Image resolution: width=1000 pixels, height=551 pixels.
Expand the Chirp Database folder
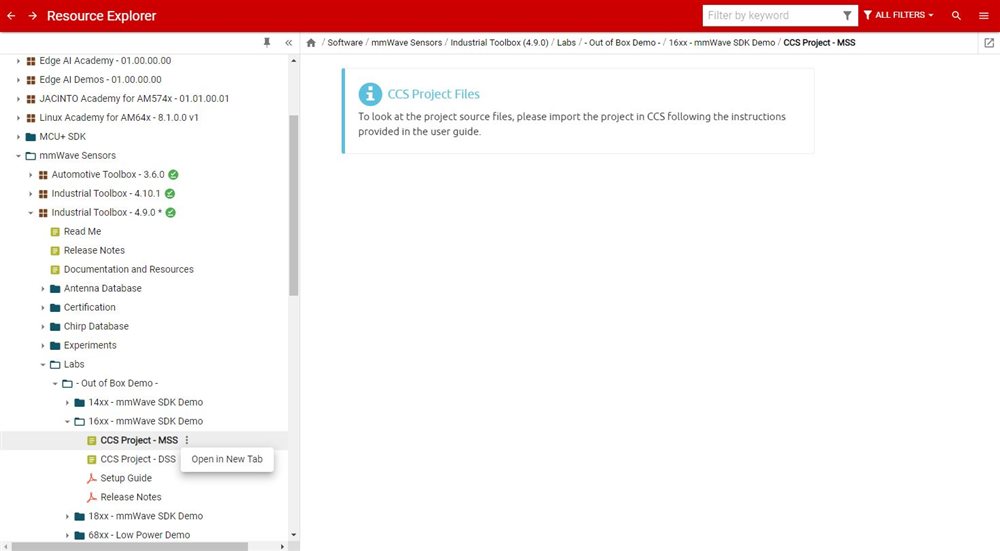click(43, 327)
